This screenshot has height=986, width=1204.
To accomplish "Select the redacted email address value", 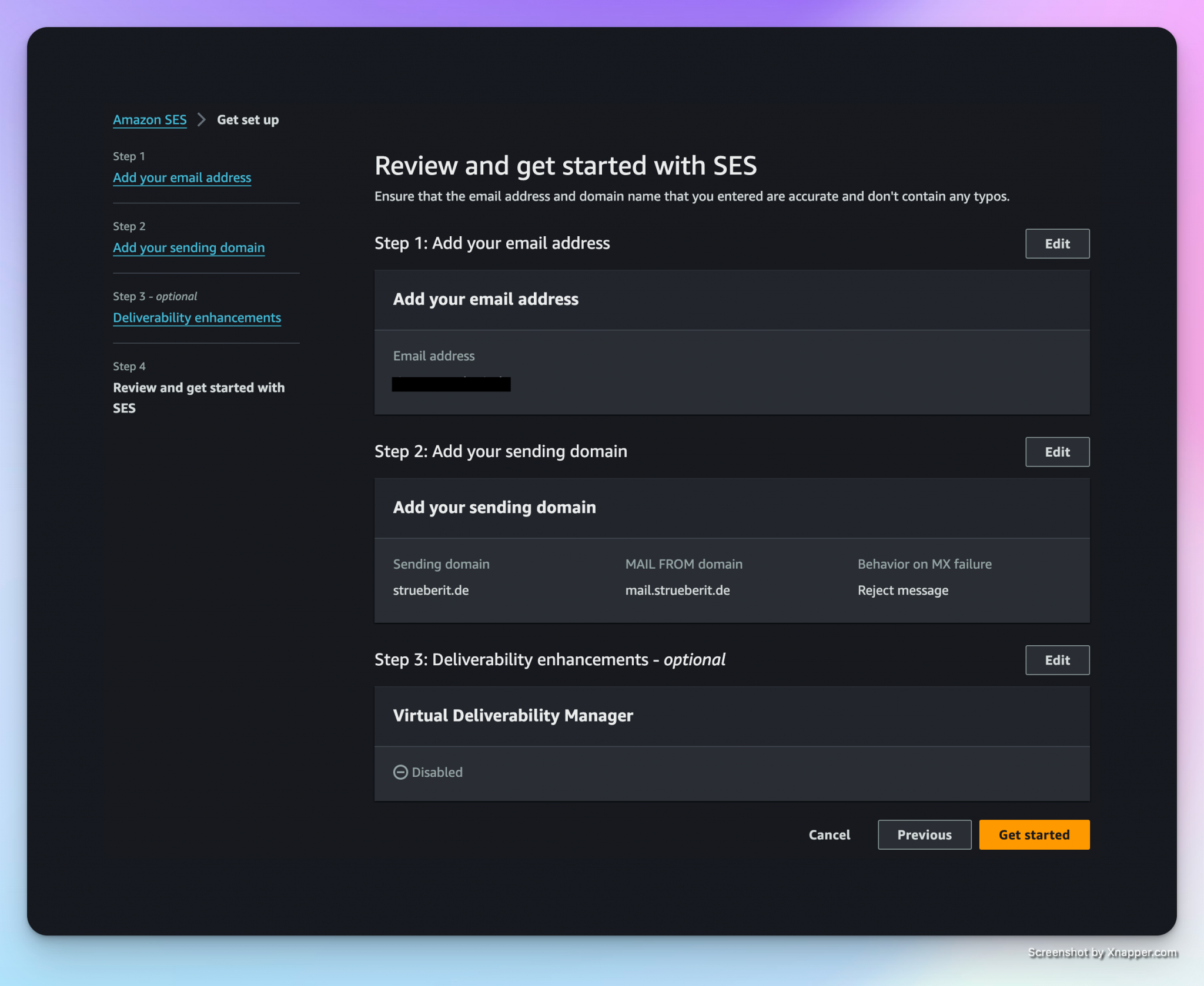I will pyautogui.click(x=451, y=384).
